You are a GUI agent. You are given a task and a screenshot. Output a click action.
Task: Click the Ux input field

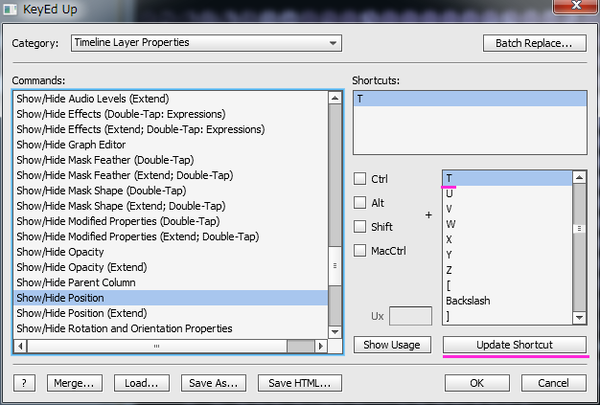click(410, 316)
